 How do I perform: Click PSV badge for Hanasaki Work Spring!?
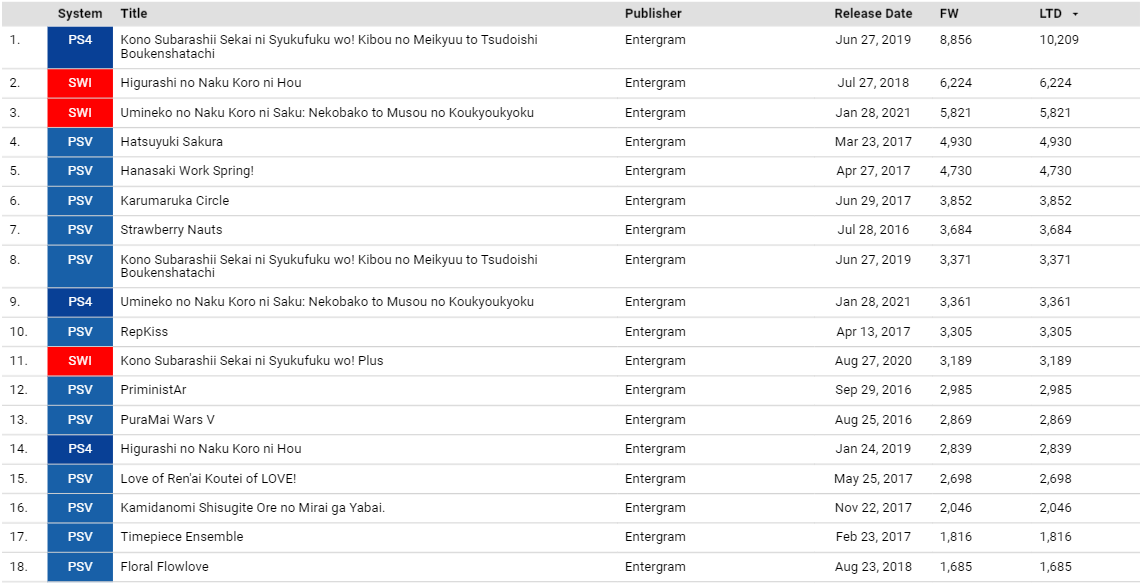(x=80, y=171)
